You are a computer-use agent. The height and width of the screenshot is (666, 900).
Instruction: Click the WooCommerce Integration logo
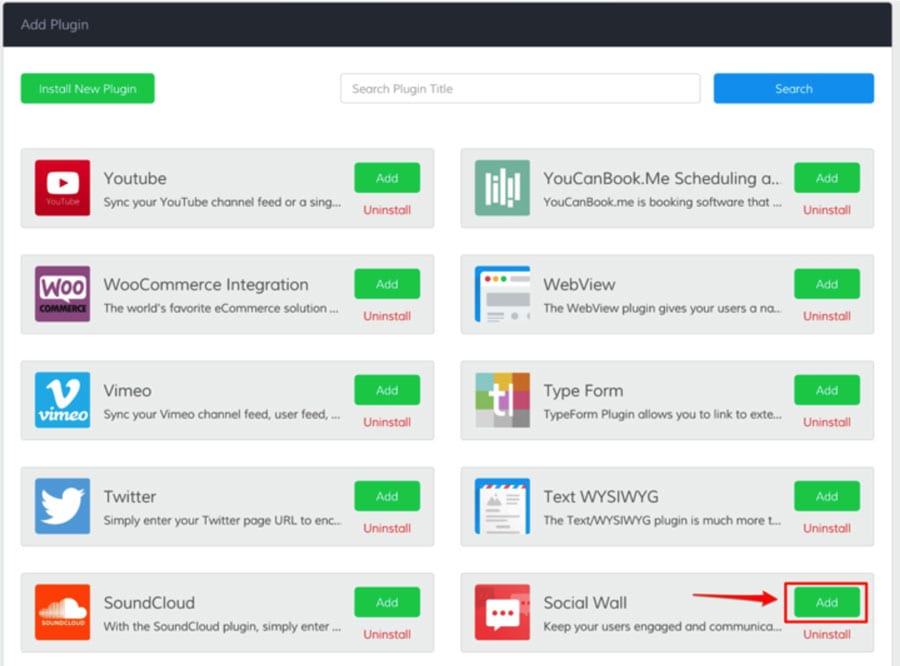click(x=63, y=294)
